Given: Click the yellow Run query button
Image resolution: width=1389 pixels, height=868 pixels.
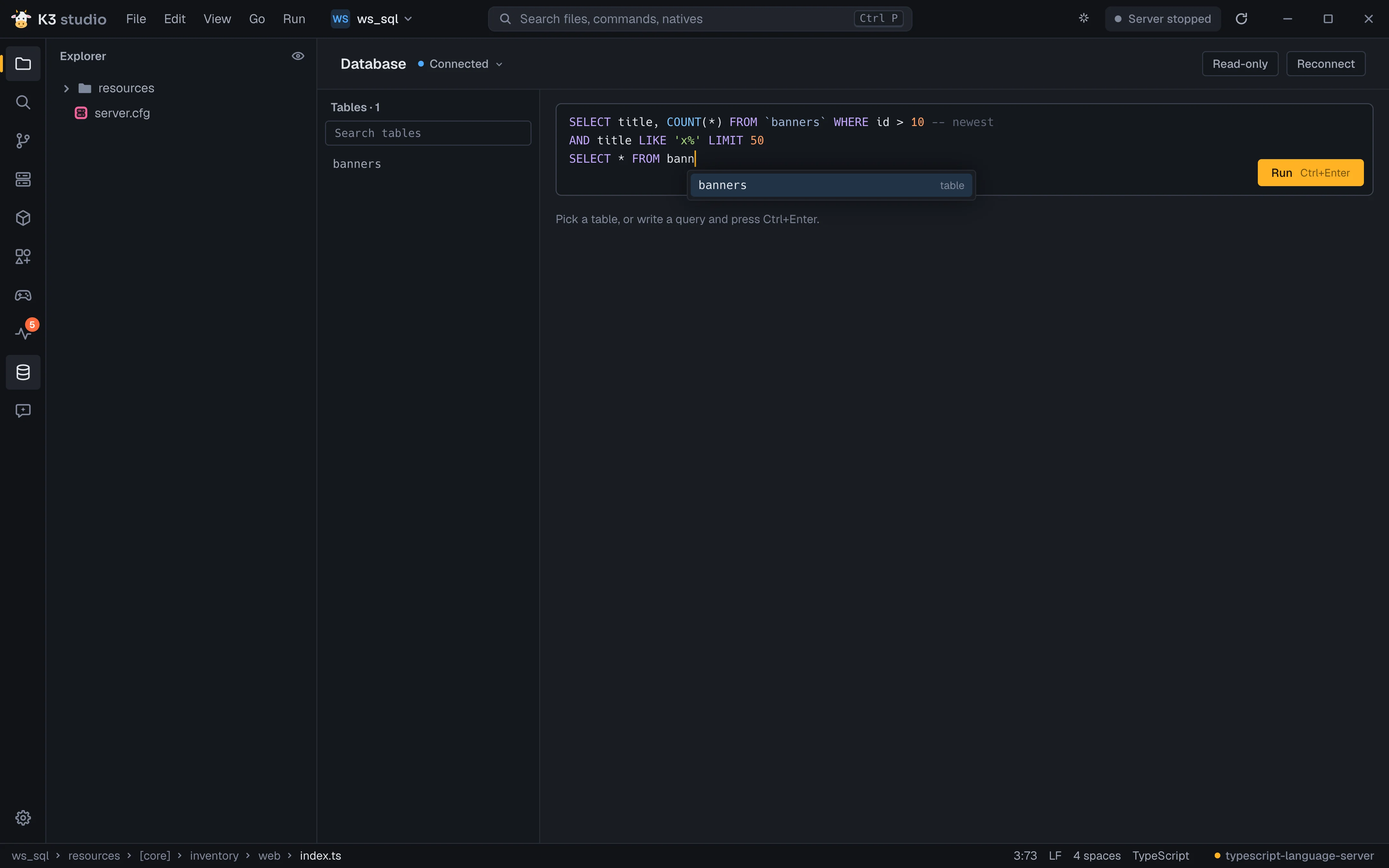Looking at the screenshot, I should [1310, 173].
